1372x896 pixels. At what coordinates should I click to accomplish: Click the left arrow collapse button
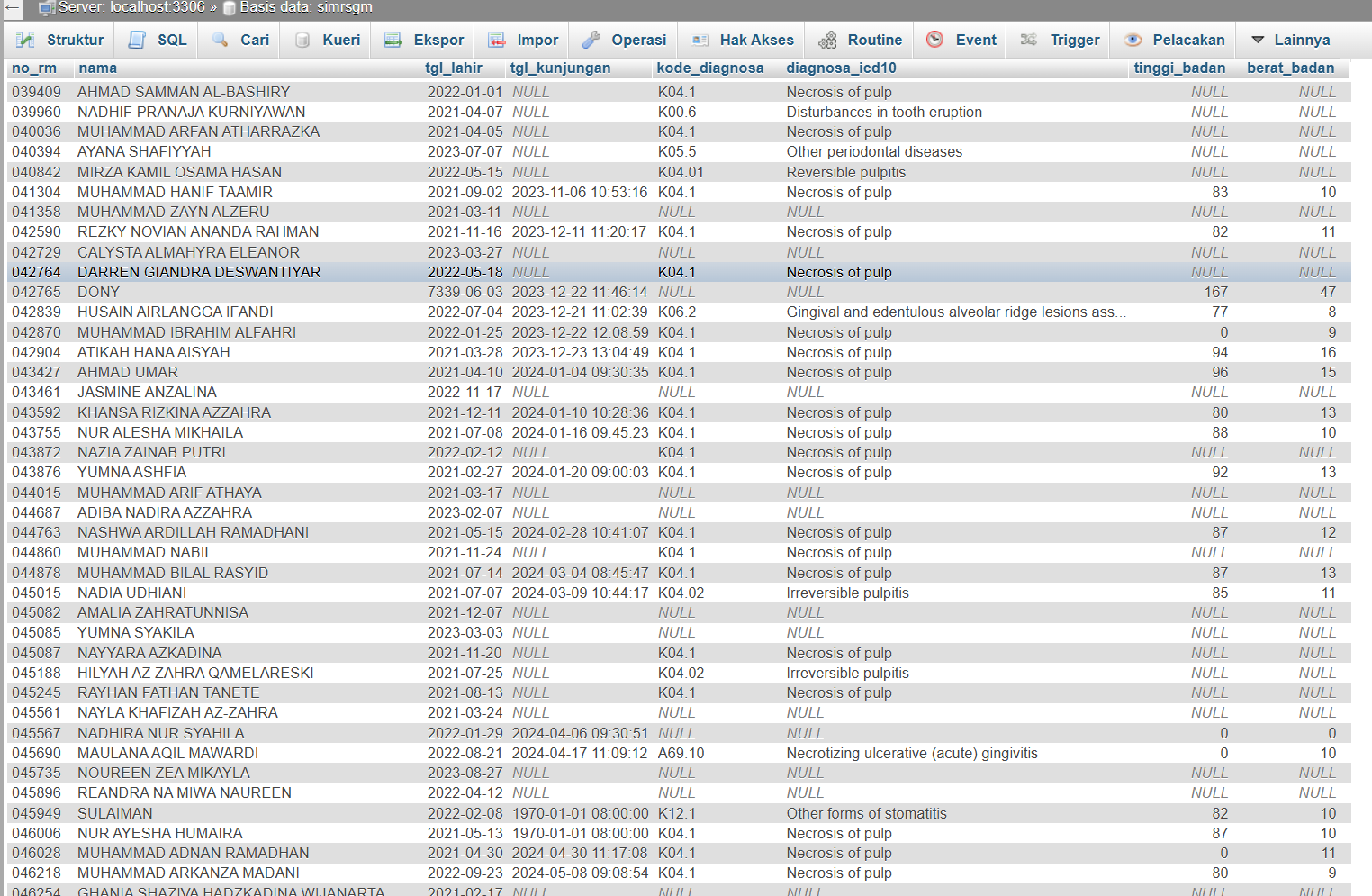tap(12, 7)
